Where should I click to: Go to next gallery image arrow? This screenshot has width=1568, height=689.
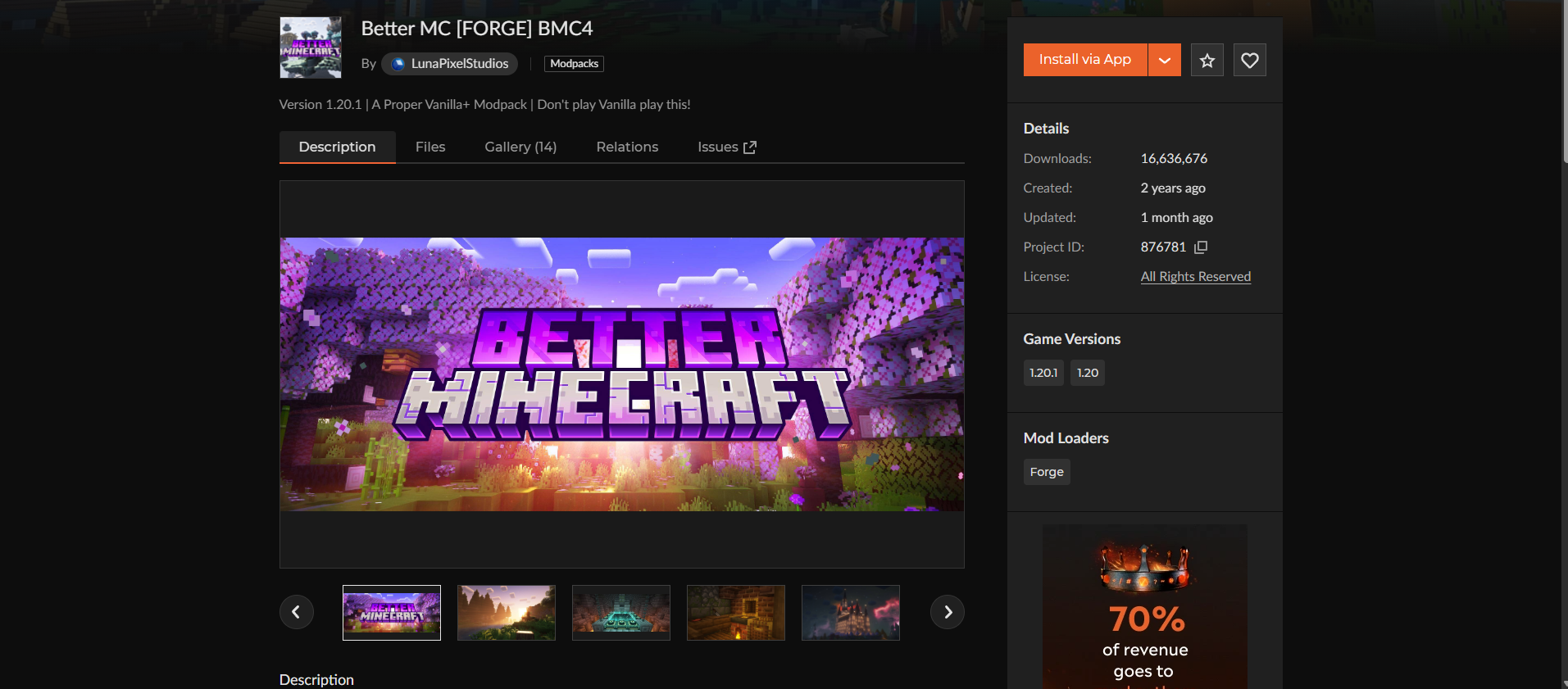coord(948,612)
